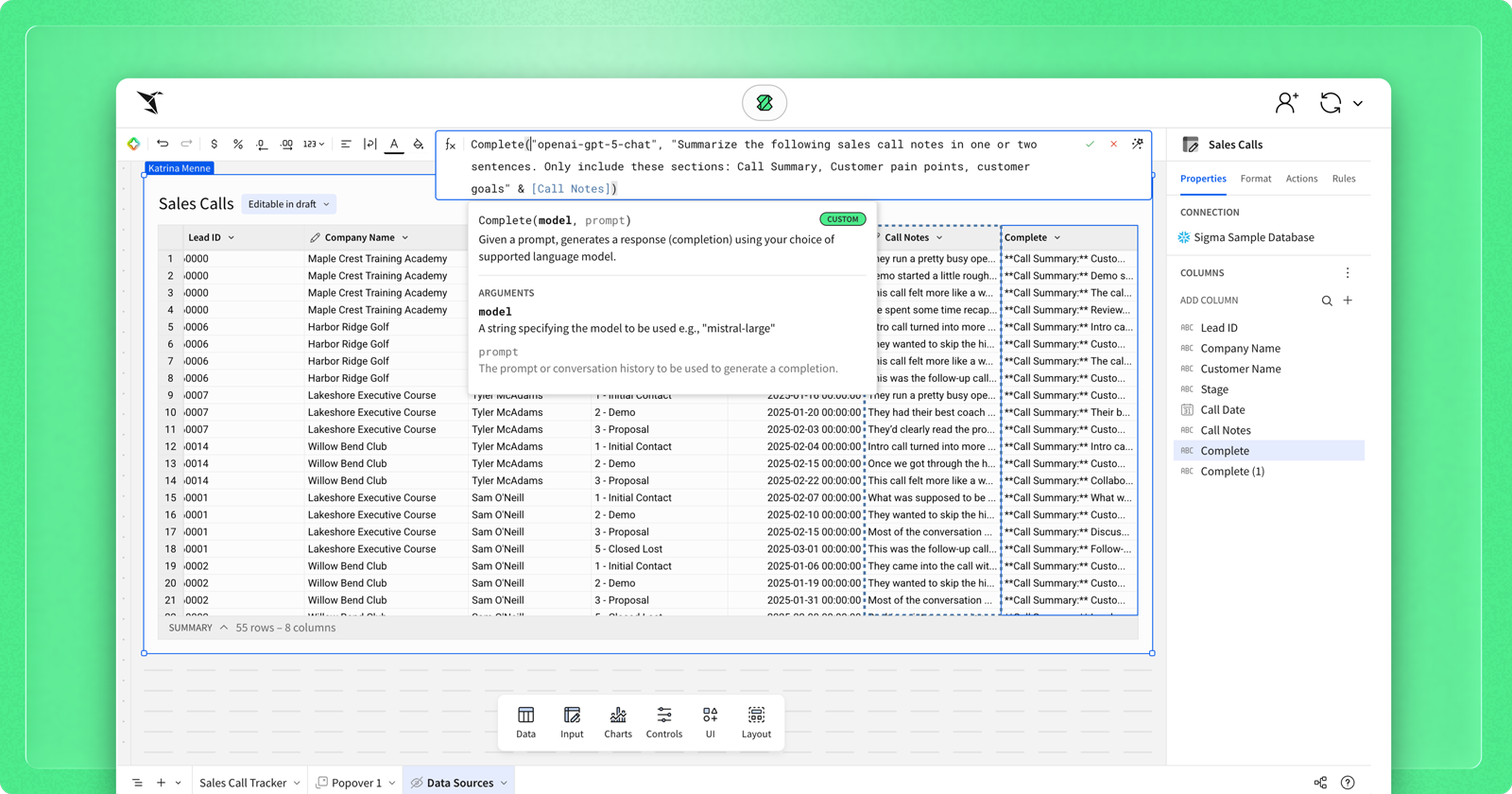Switch to Sales Call Tracker page tab
1512x794 pixels.
tap(243, 783)
